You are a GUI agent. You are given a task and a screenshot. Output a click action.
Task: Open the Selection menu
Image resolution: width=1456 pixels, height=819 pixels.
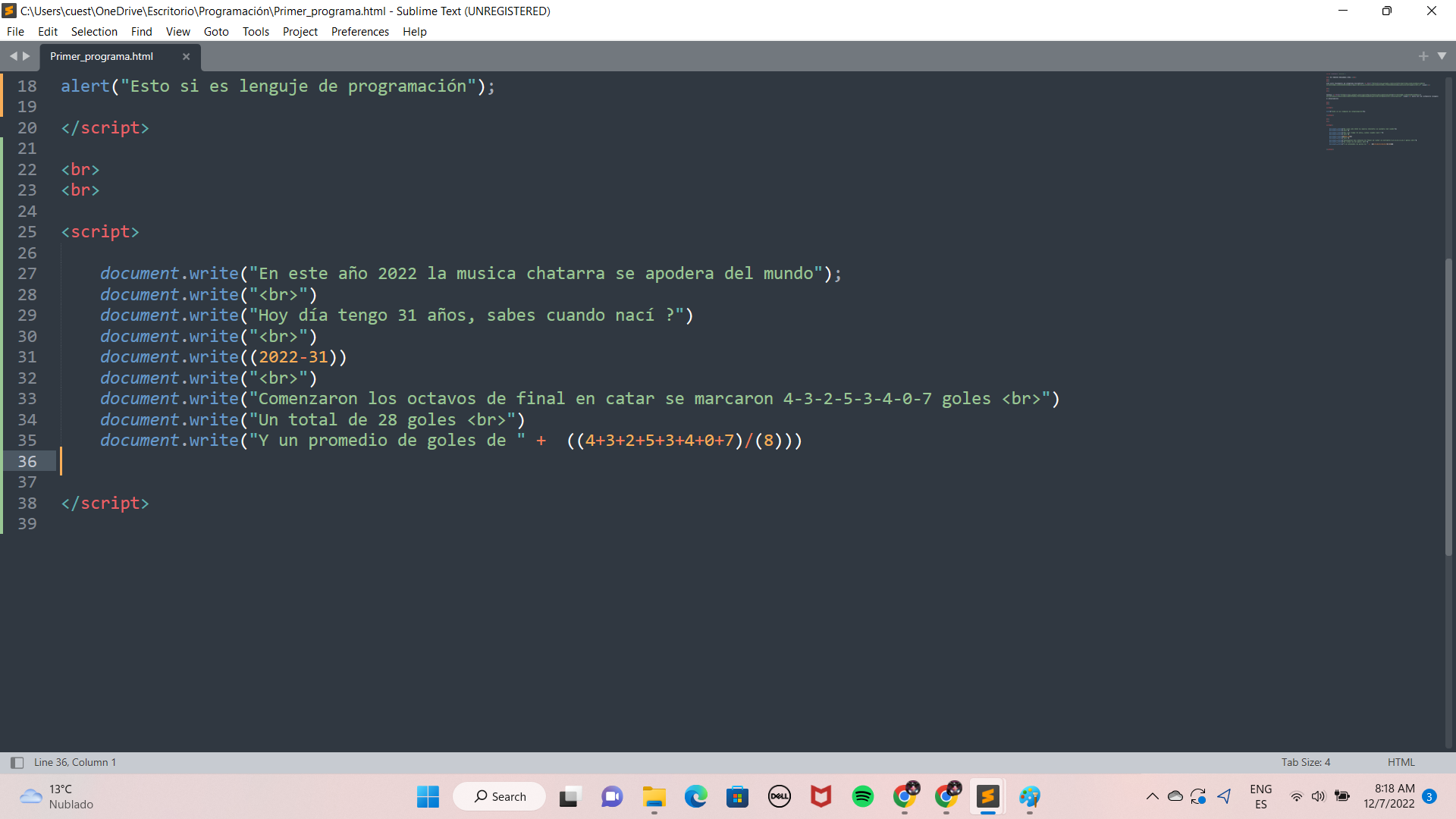coord(94,32)
